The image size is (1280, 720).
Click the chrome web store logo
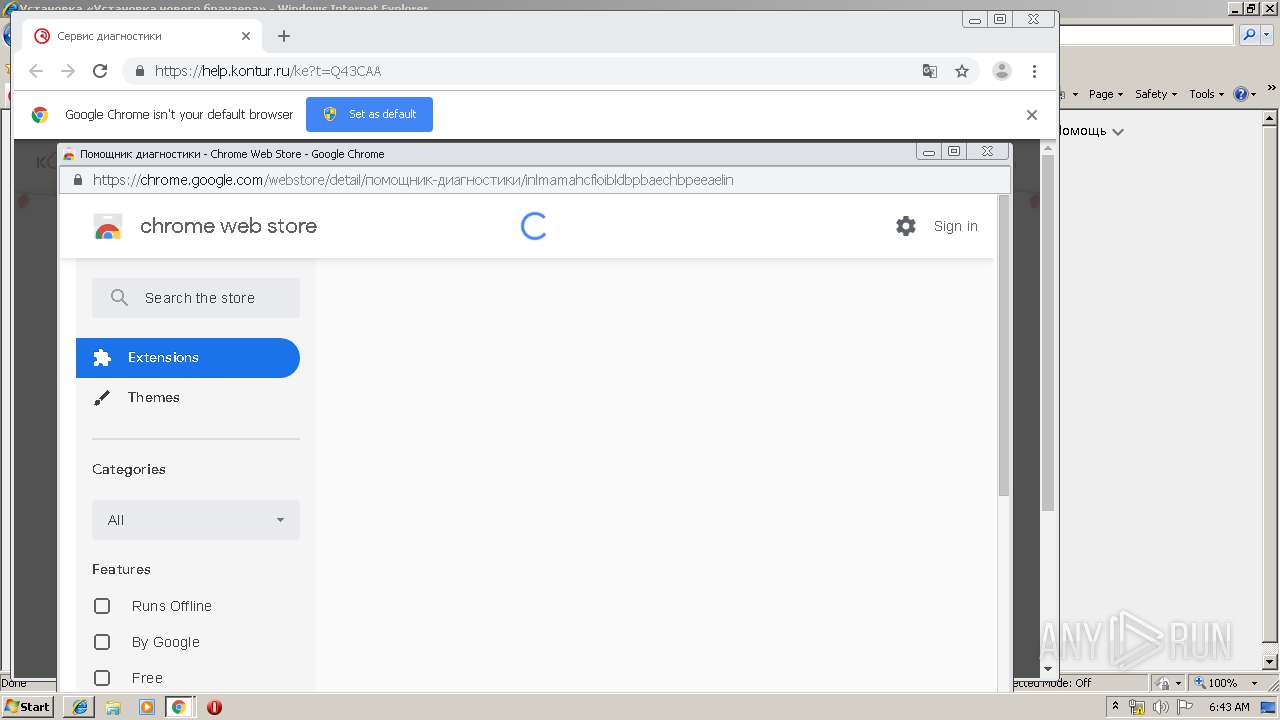205,226
